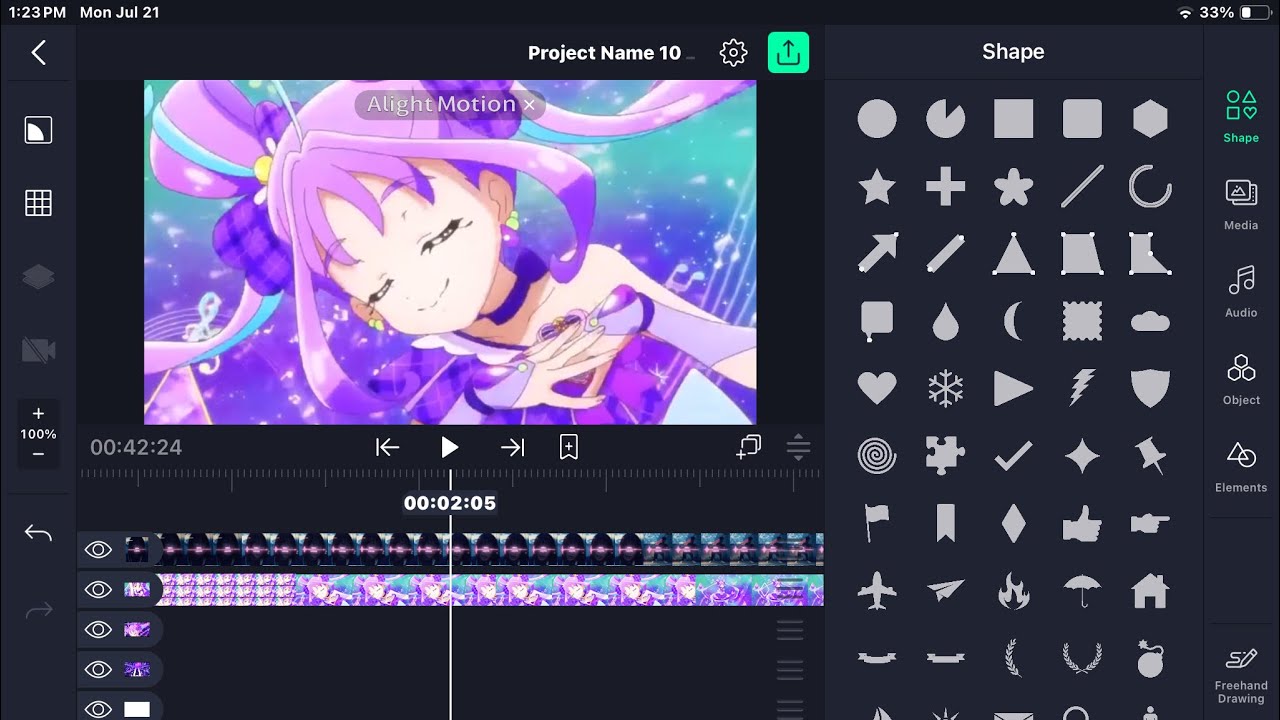Screen dimensions: 1280x720
Task: Add a bookmark at playhead
Action: tap(568, 448)
